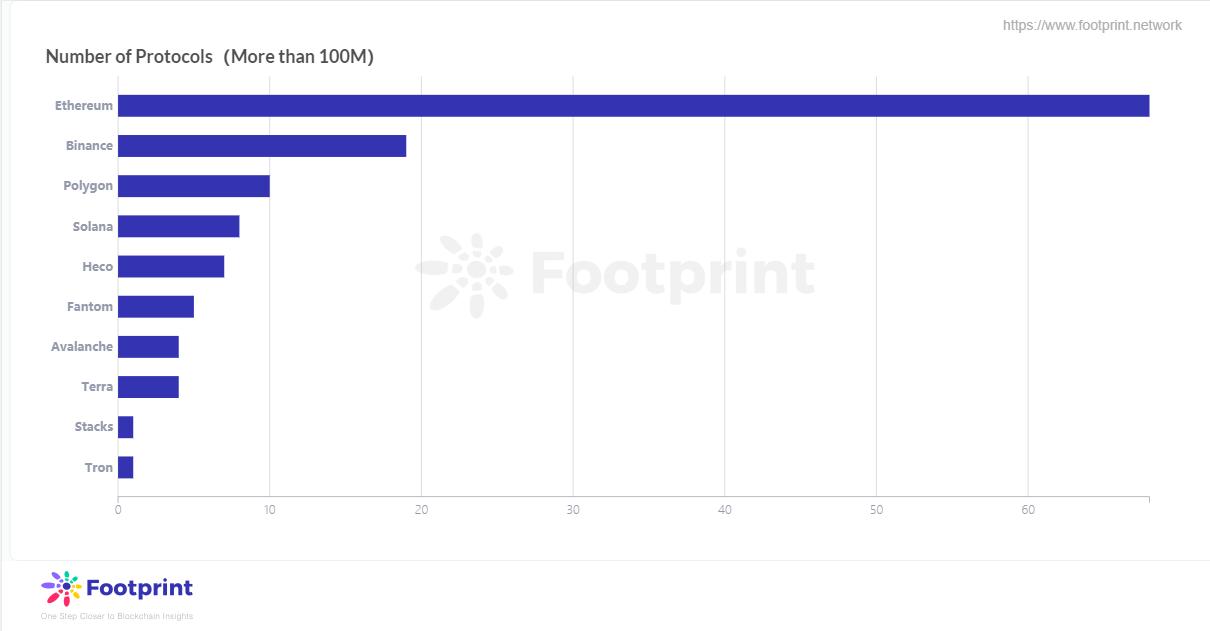The width and height of the screenshot is (1210, 631).
Task: Select the Avalanche bar
Action: pyautogui.click(x=148, y=347)
